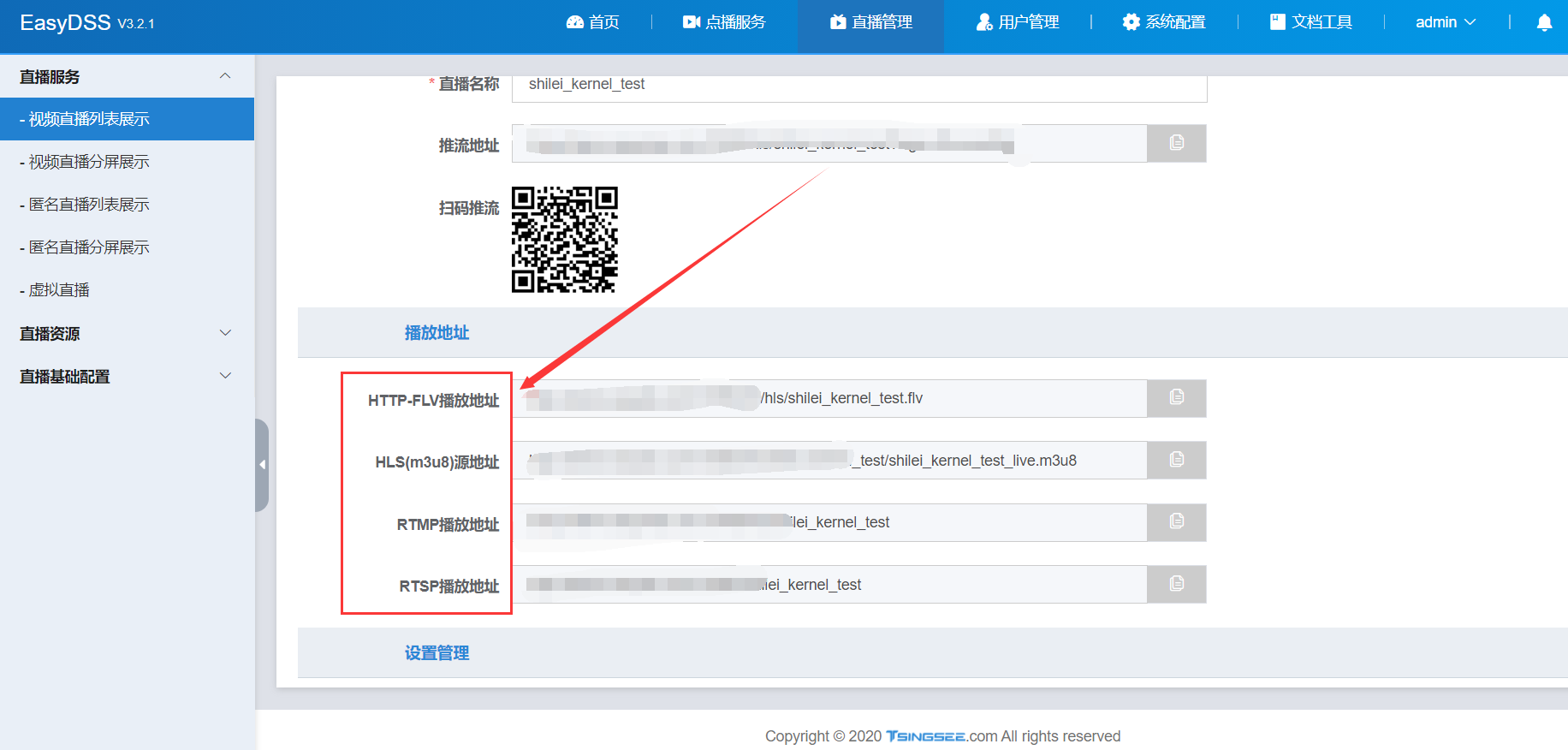Click the 推流地址 address field
Image resolution: width=1568 pixels, height=750 pixels.
[x=829, y=143]
